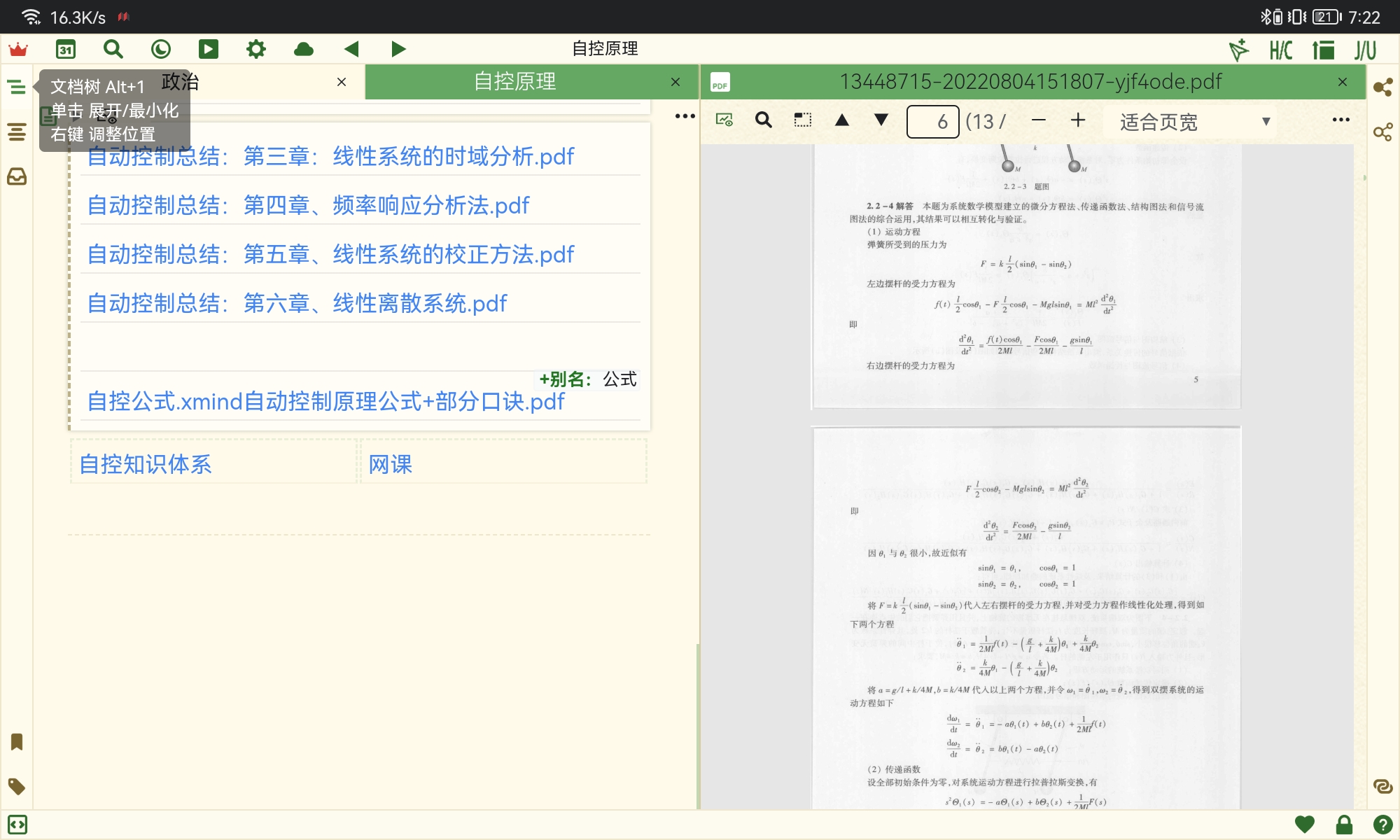Open the PDF viewer overflow menu
Image resolution: width=1400 pixels, height=840 pixels.
click(1340, 120)
